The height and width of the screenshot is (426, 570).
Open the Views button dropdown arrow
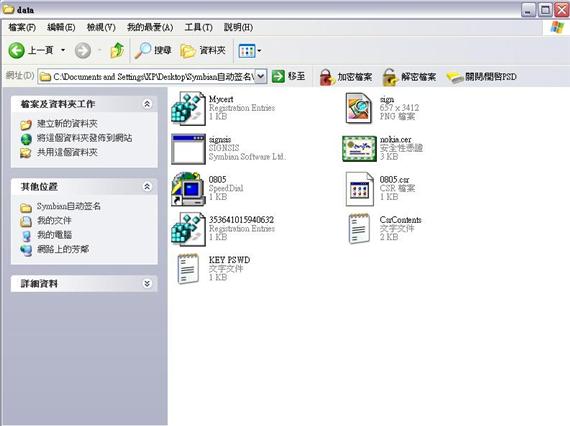tap(259, 51)
